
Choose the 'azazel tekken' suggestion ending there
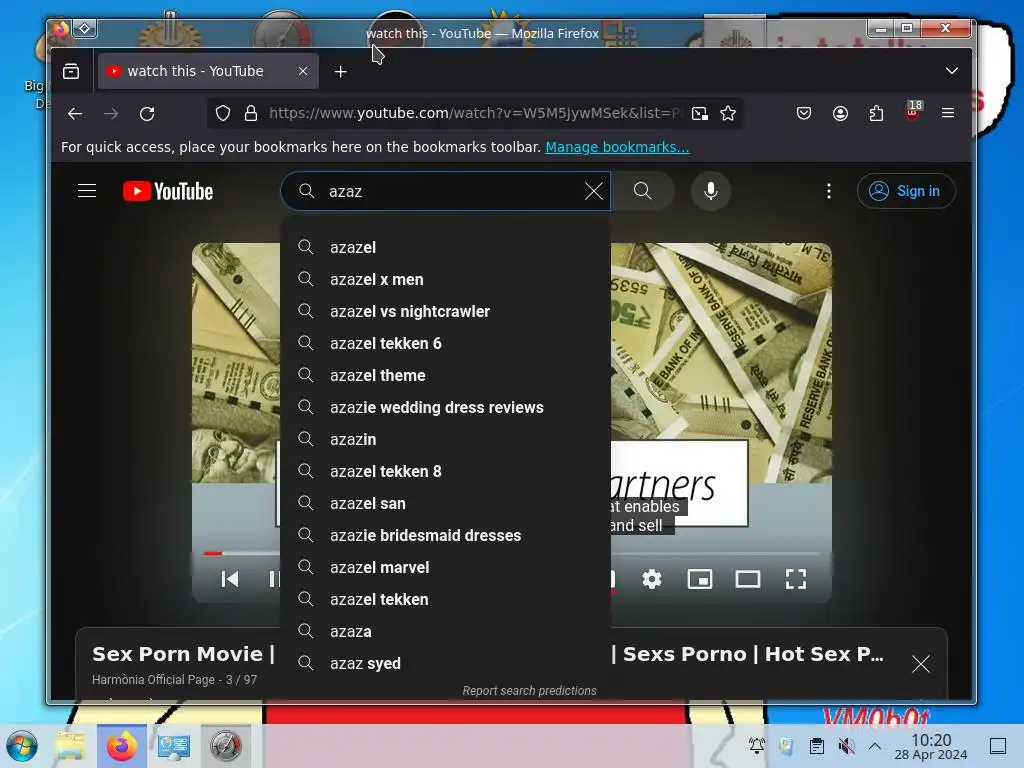point(445,600)
